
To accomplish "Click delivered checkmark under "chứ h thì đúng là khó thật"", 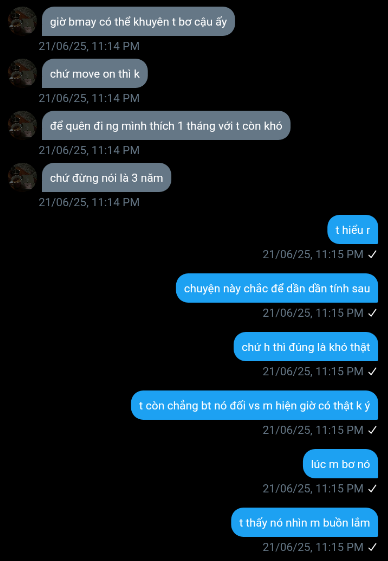I will pos(373,371).
